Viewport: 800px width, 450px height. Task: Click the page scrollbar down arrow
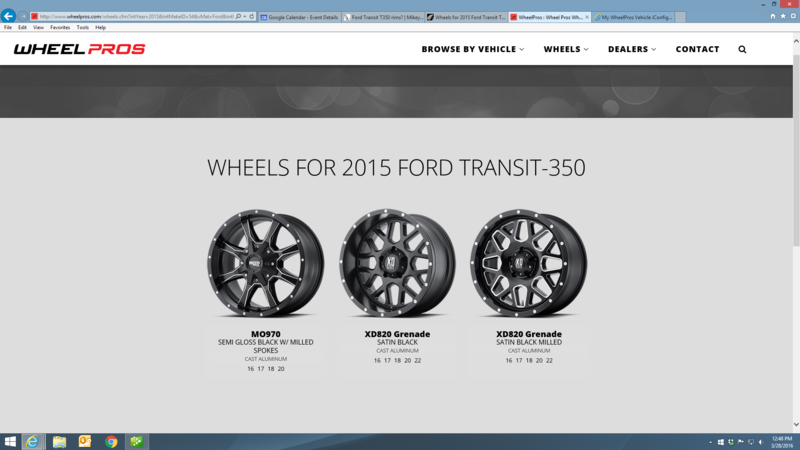[796, 424]
